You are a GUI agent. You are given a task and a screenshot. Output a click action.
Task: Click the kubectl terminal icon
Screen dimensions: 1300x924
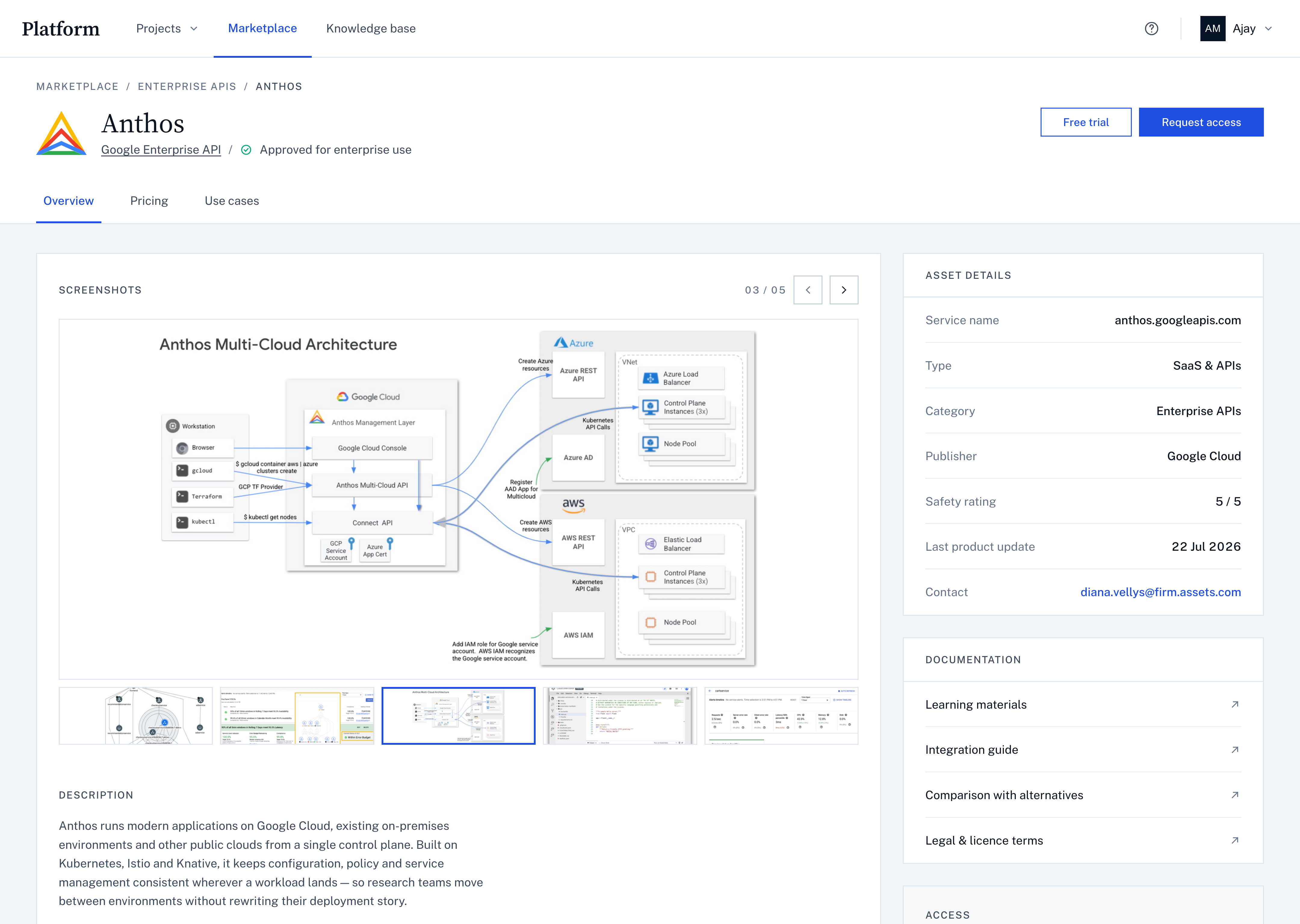point(182,522)
